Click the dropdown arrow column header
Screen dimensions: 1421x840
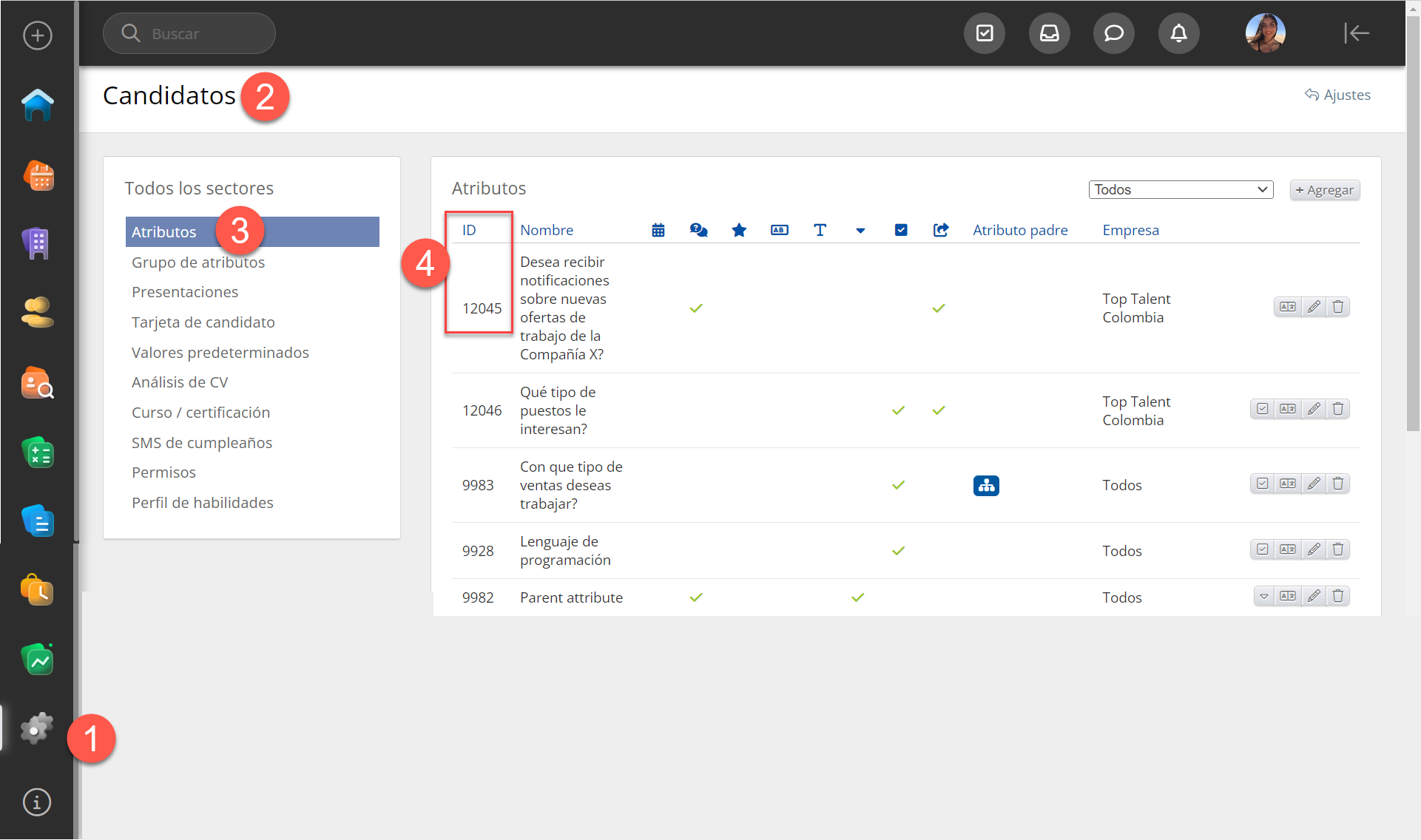coord(860,231)
